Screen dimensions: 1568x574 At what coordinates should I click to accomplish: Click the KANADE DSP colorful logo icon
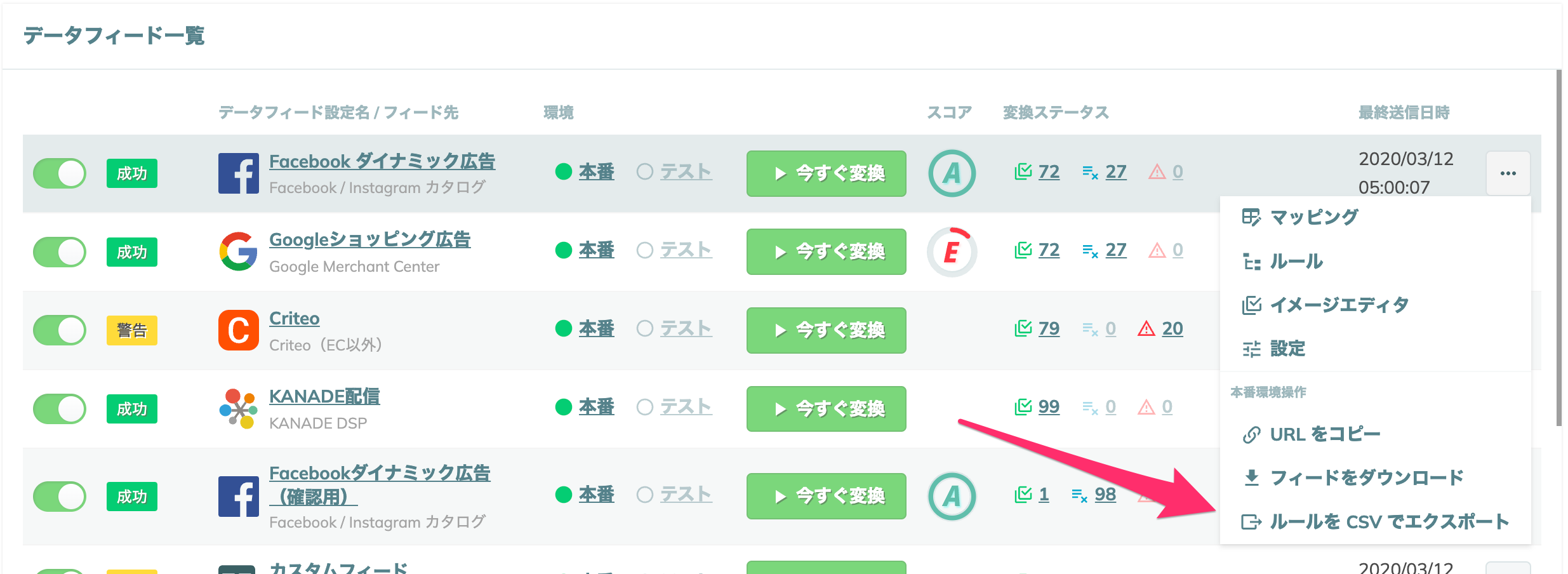click(x=238, y=408)
